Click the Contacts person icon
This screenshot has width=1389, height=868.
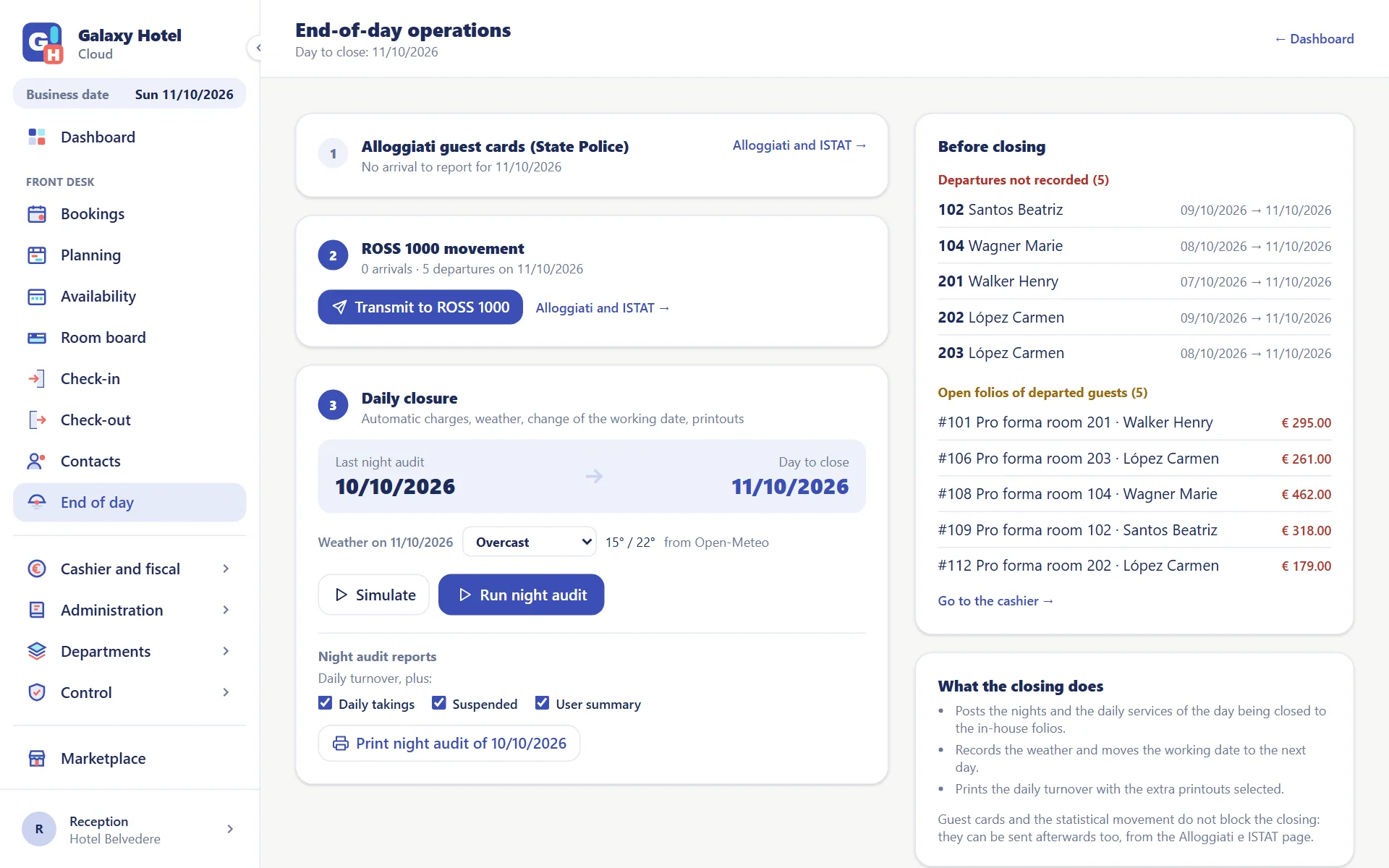(x=37, y=461)
